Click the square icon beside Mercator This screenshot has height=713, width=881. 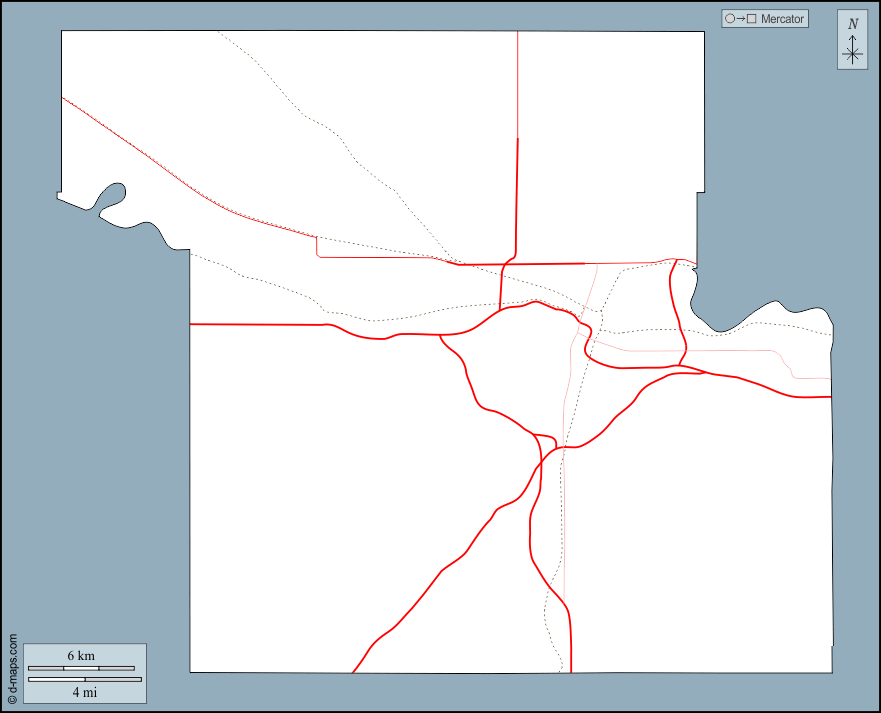coord(751,19)
